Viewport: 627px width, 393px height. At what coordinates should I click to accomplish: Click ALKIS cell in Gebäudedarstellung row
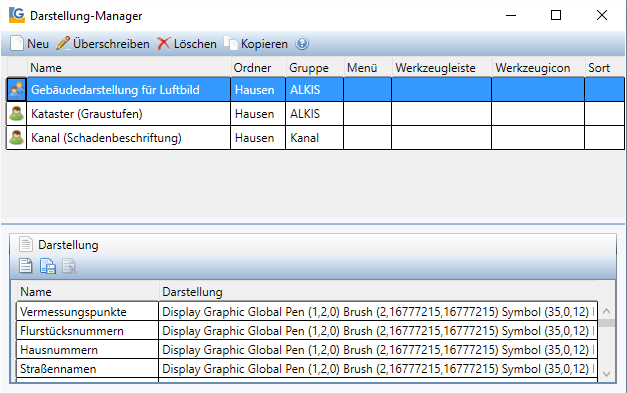click(314, 90)
